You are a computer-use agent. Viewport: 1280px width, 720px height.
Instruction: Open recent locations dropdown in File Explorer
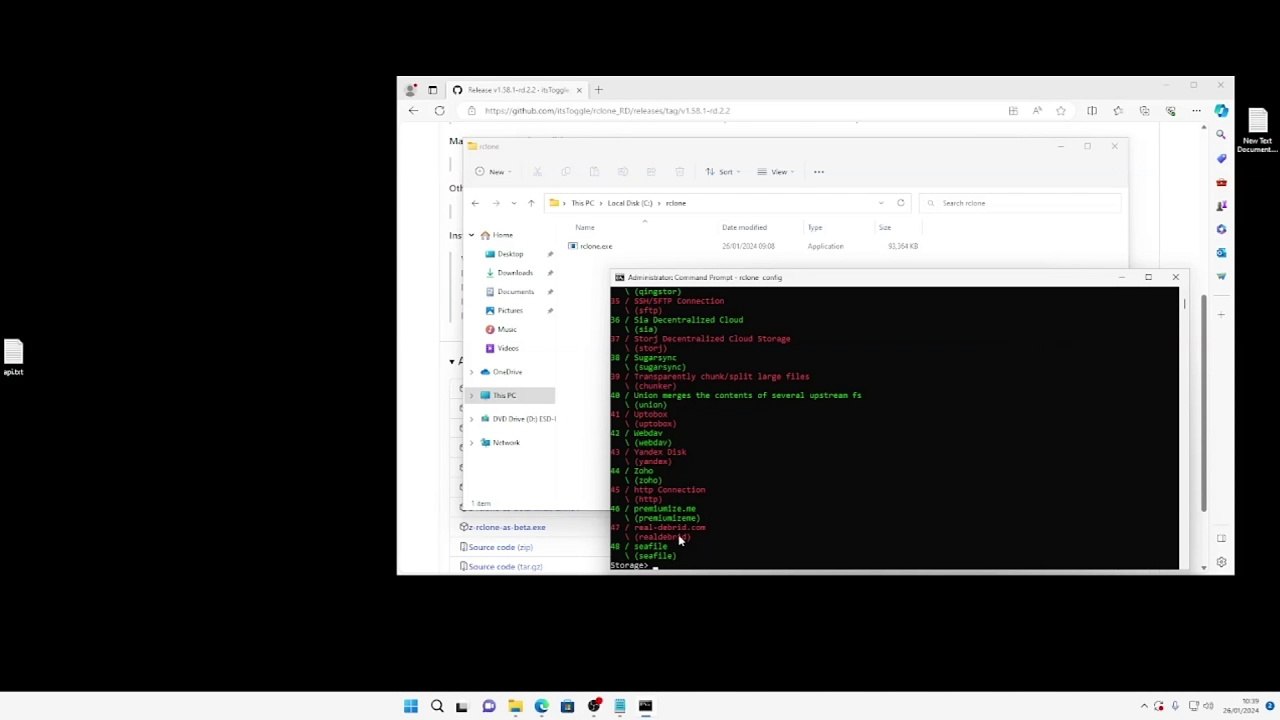pos(514,203)
